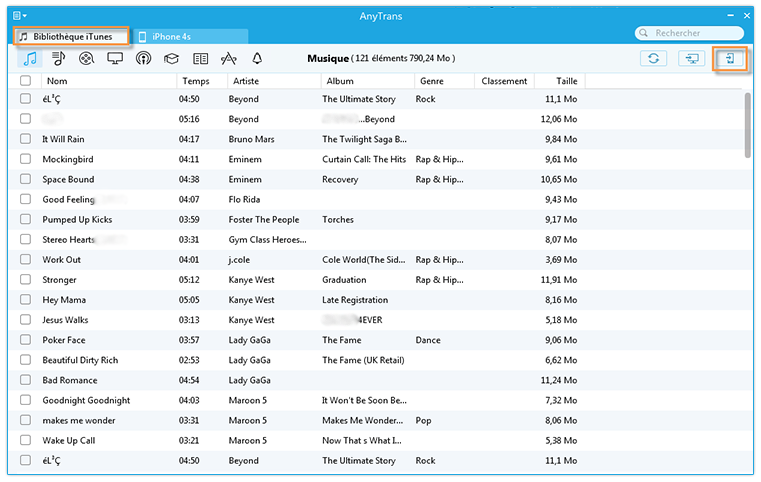Check the makes me wonder row checkbox

(26, 420)
